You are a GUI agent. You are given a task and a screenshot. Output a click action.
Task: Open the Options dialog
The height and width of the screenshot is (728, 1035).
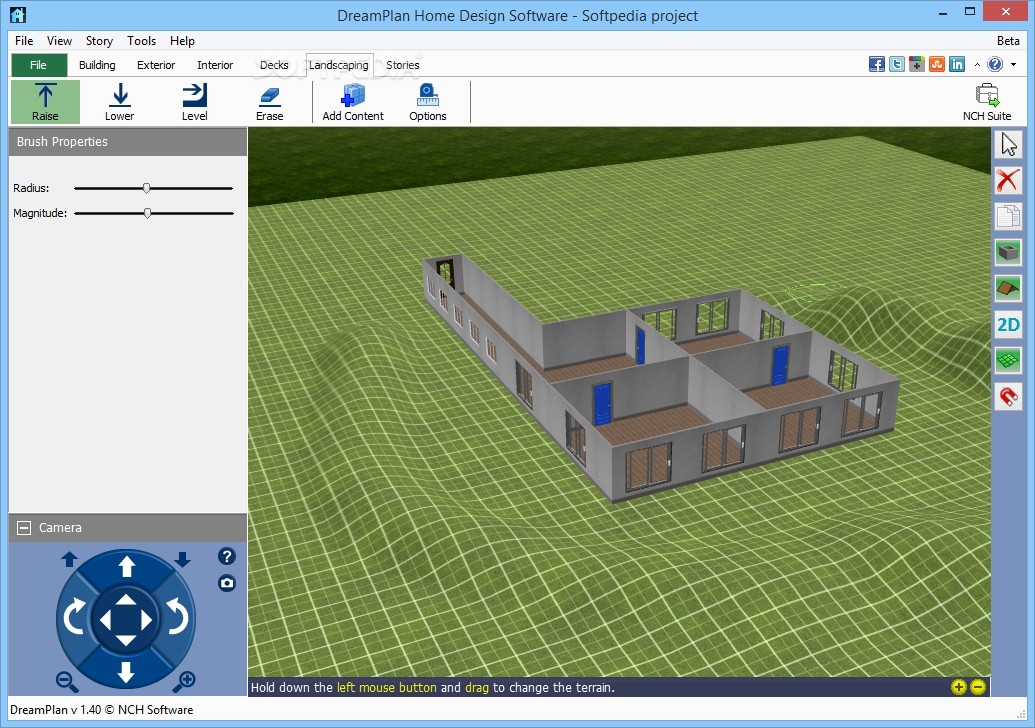428,102
